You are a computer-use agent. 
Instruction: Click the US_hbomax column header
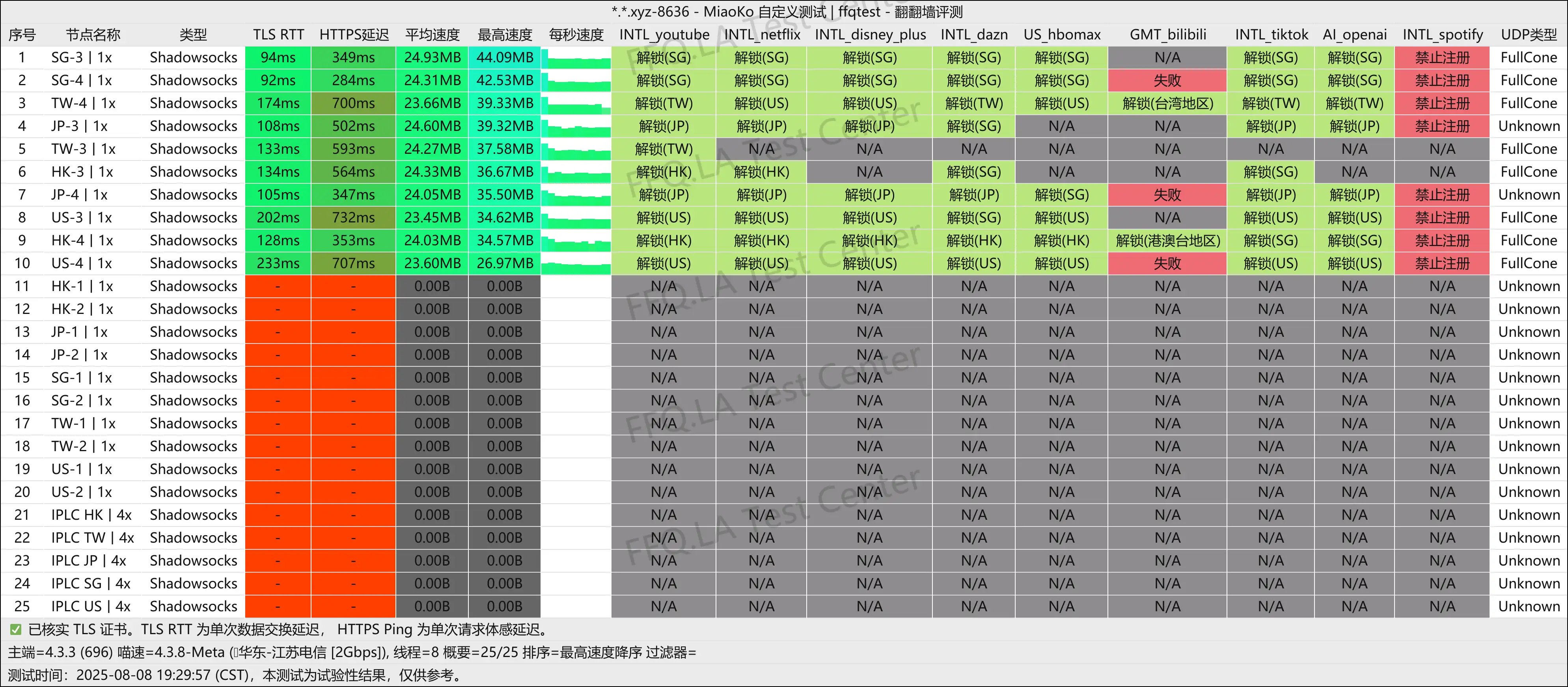tap(1062, 35)
